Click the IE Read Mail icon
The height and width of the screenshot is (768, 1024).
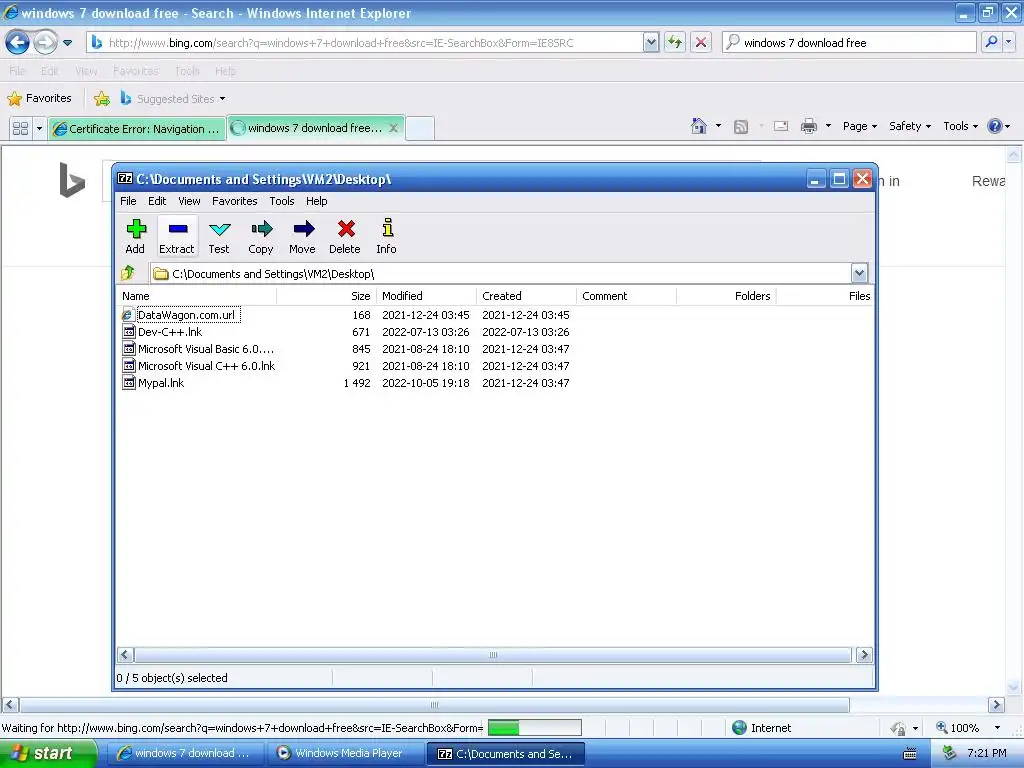pyautogui.click(x=781, y=126)
